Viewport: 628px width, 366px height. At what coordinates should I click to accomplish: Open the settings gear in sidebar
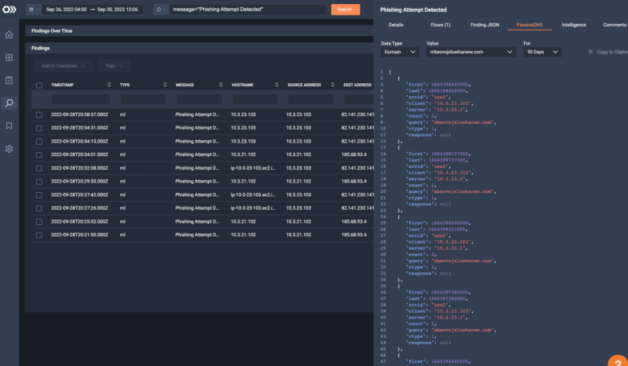9,149
